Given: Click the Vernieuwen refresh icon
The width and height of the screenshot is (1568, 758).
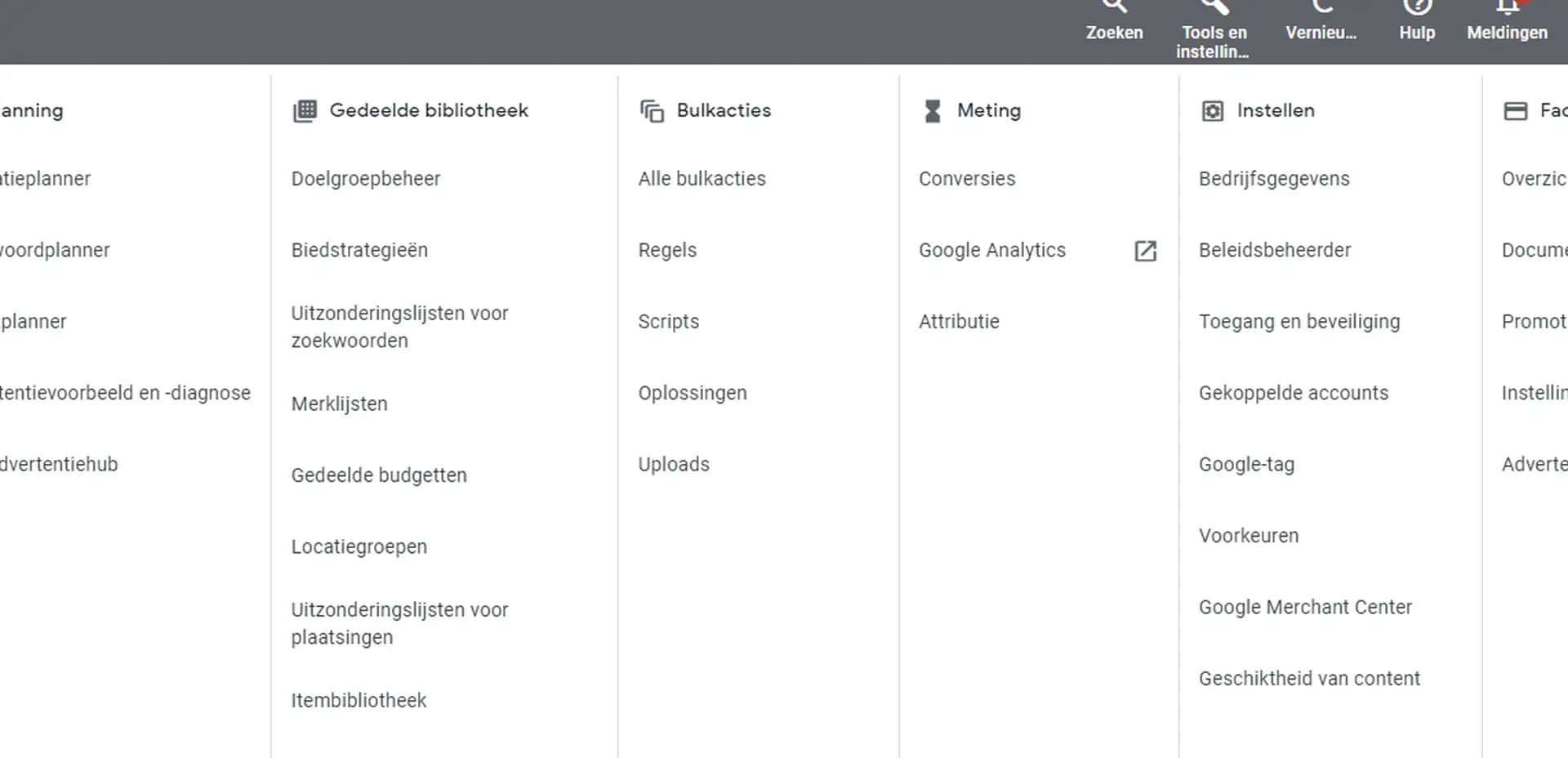Looking at the screenshot, I should [1321, 8].
